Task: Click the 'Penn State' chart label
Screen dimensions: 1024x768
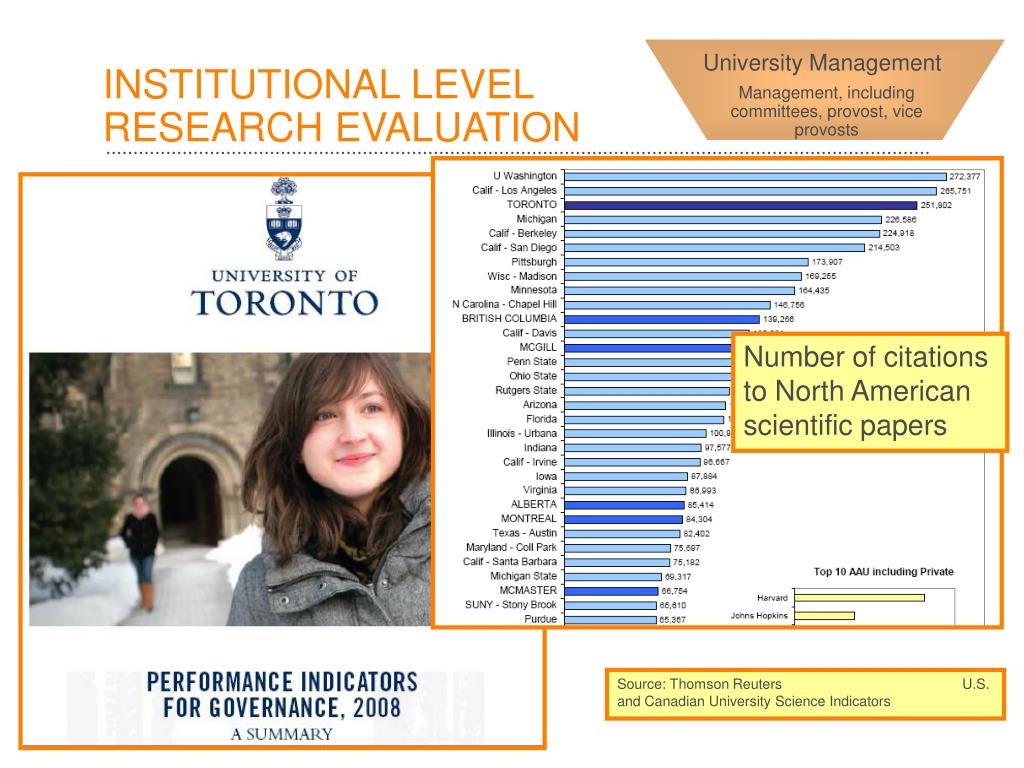Action: pyautogui.click(x=532, y=362)
